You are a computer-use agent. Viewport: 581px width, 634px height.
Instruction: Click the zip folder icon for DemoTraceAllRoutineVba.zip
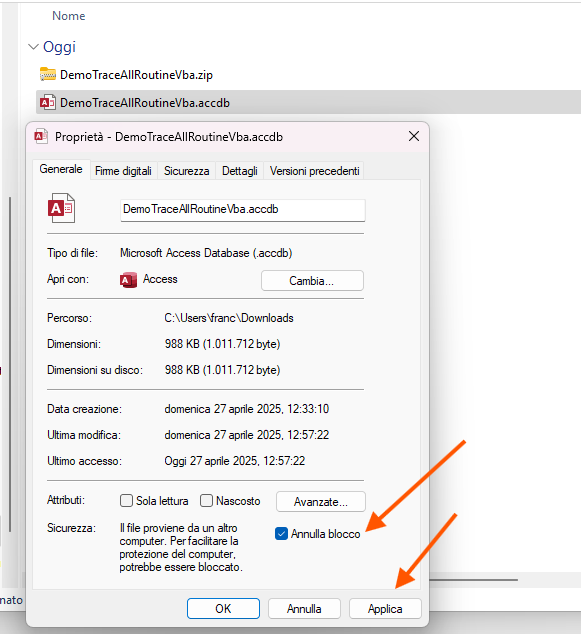[x=48, y=74]
